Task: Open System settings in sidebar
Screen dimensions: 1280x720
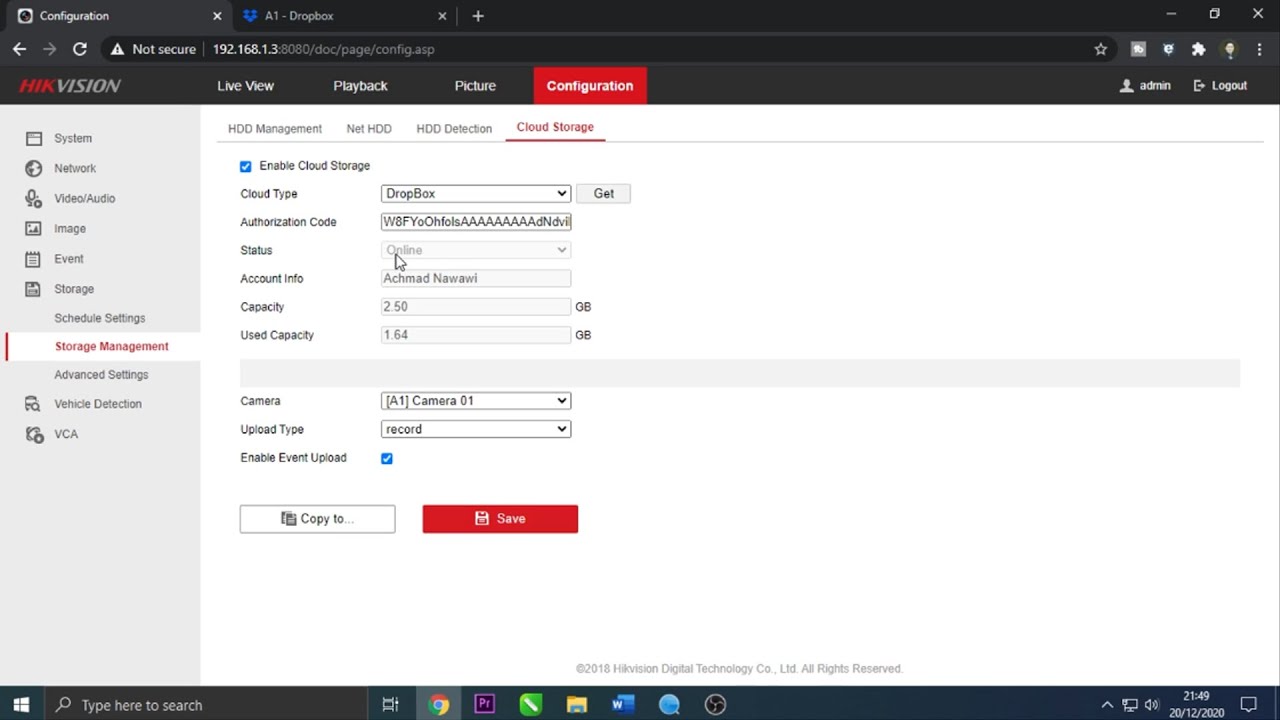Action: [x=73, y=138]
